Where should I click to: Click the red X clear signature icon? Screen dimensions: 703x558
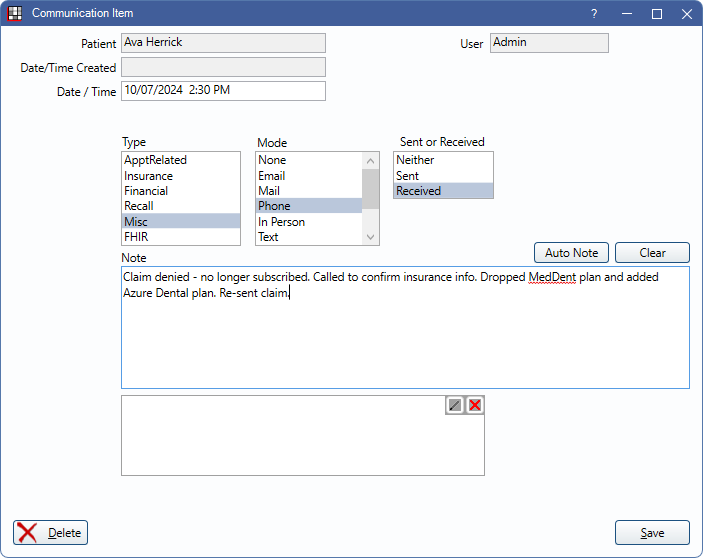(475, 405)
